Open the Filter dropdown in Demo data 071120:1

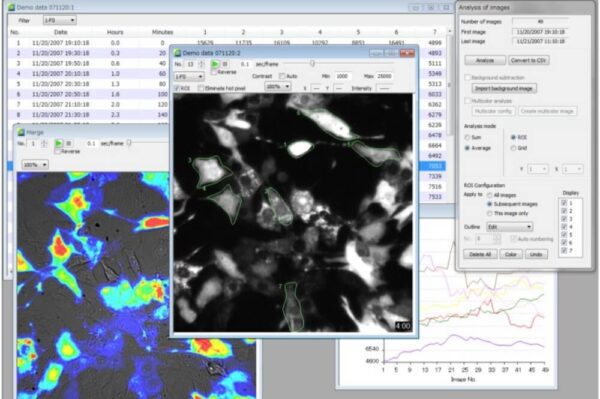tap(59, 20)
